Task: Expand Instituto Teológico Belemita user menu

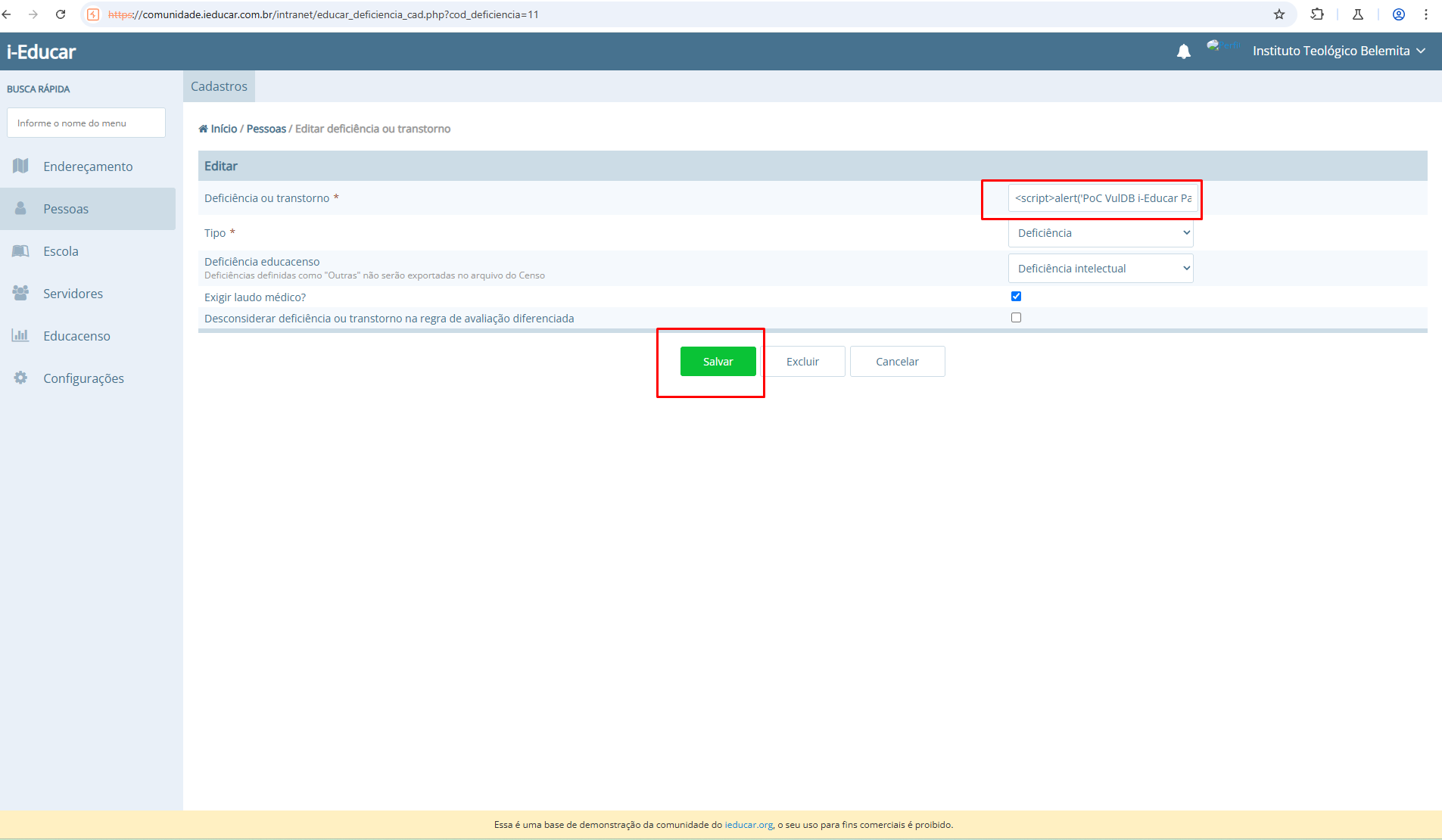Action: coord(1338,51)
